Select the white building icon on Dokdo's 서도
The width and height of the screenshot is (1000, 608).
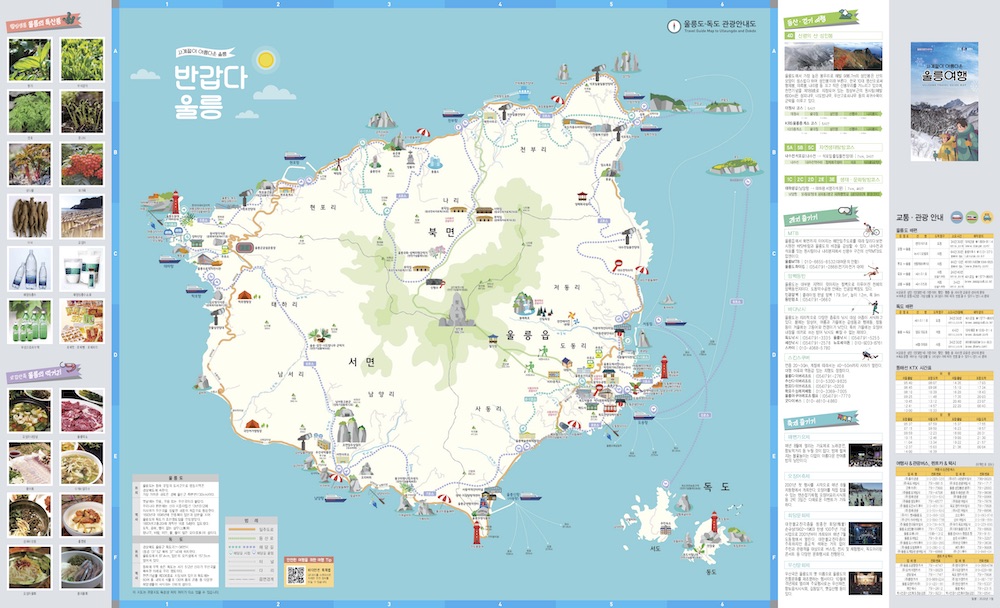(x=666, y=528)
